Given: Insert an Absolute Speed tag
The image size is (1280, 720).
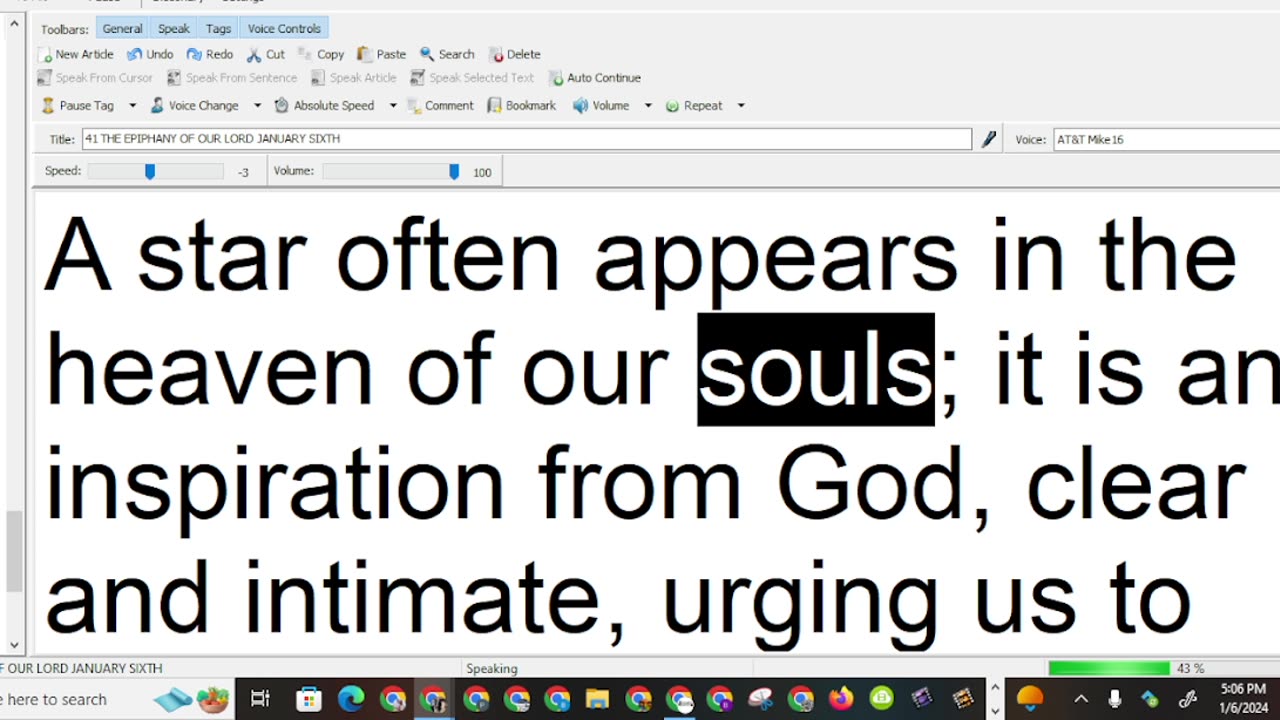Looking at the screenshot, I should [x=325, y=105].
